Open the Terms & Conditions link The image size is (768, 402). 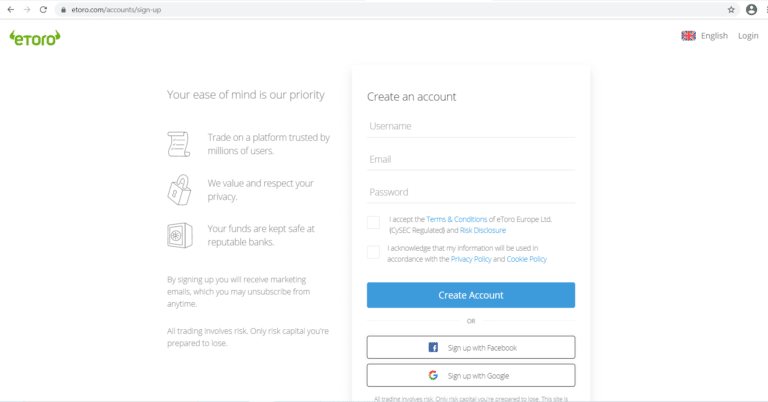pyautogui.click(x=456, y=219)
